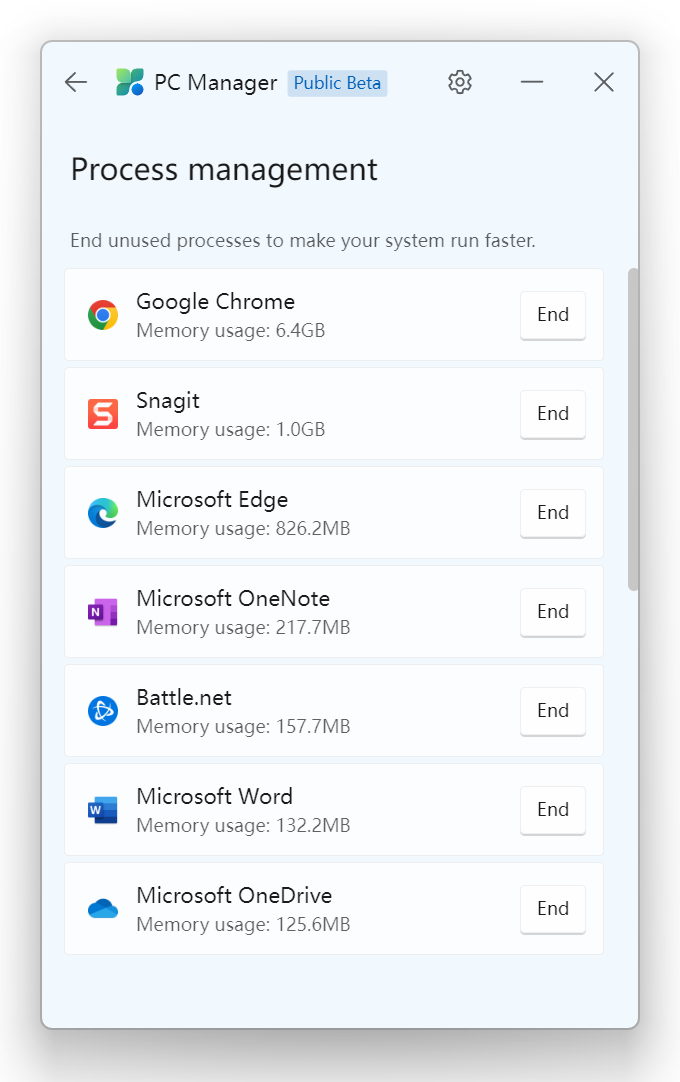
Task: End the Microsoft Edge process
Action: pyautogui.click(x=553, y=513)
